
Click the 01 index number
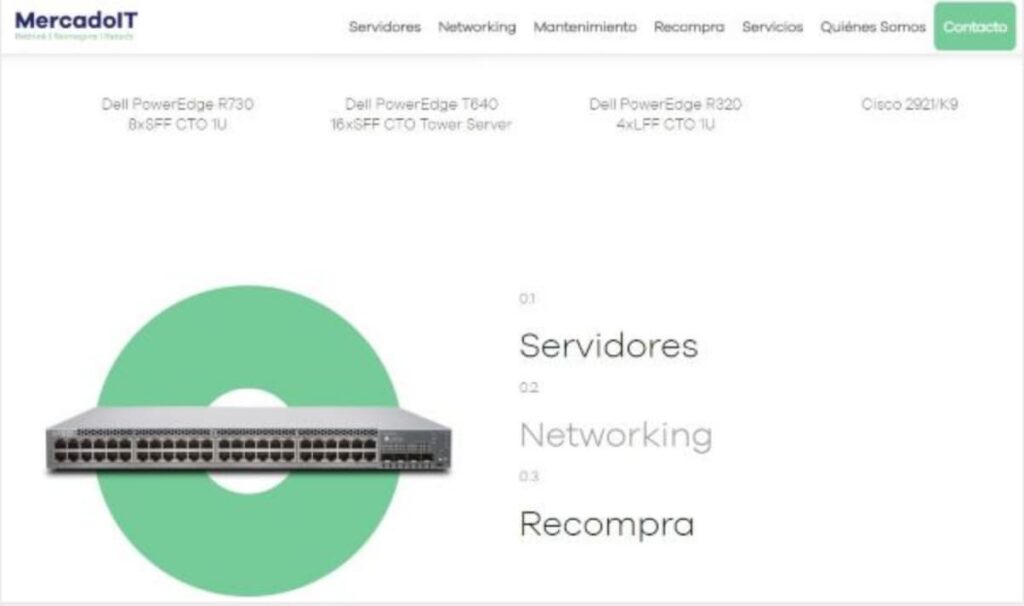coord(527,299)
